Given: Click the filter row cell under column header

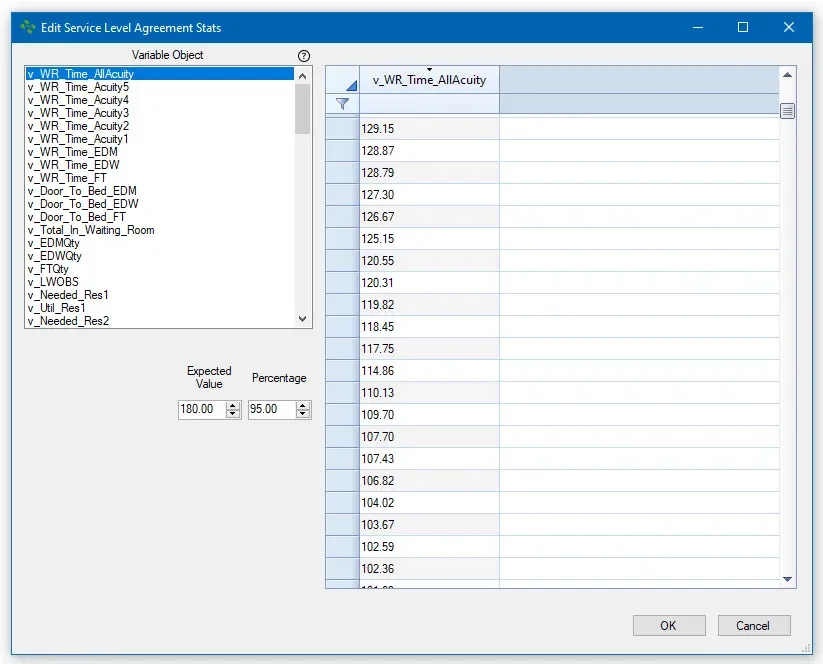Looking at the screenshot, I should pyautogui.click(x=429, y=104).
